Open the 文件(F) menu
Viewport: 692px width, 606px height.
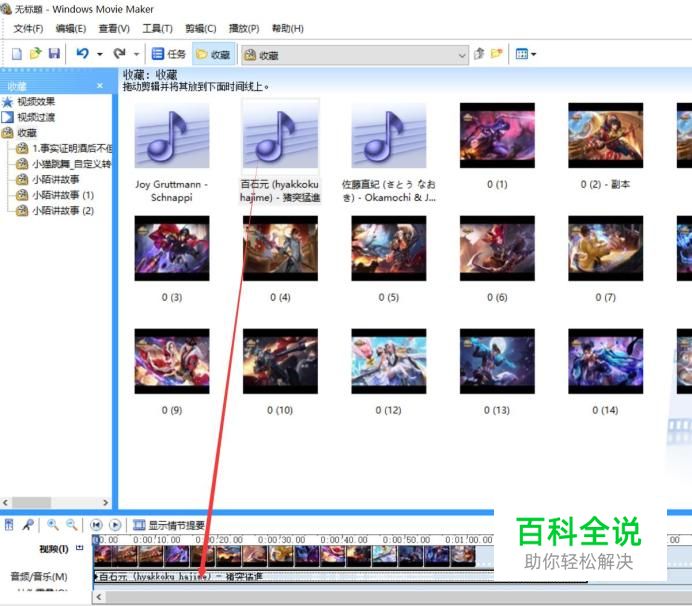click(28, 29)
